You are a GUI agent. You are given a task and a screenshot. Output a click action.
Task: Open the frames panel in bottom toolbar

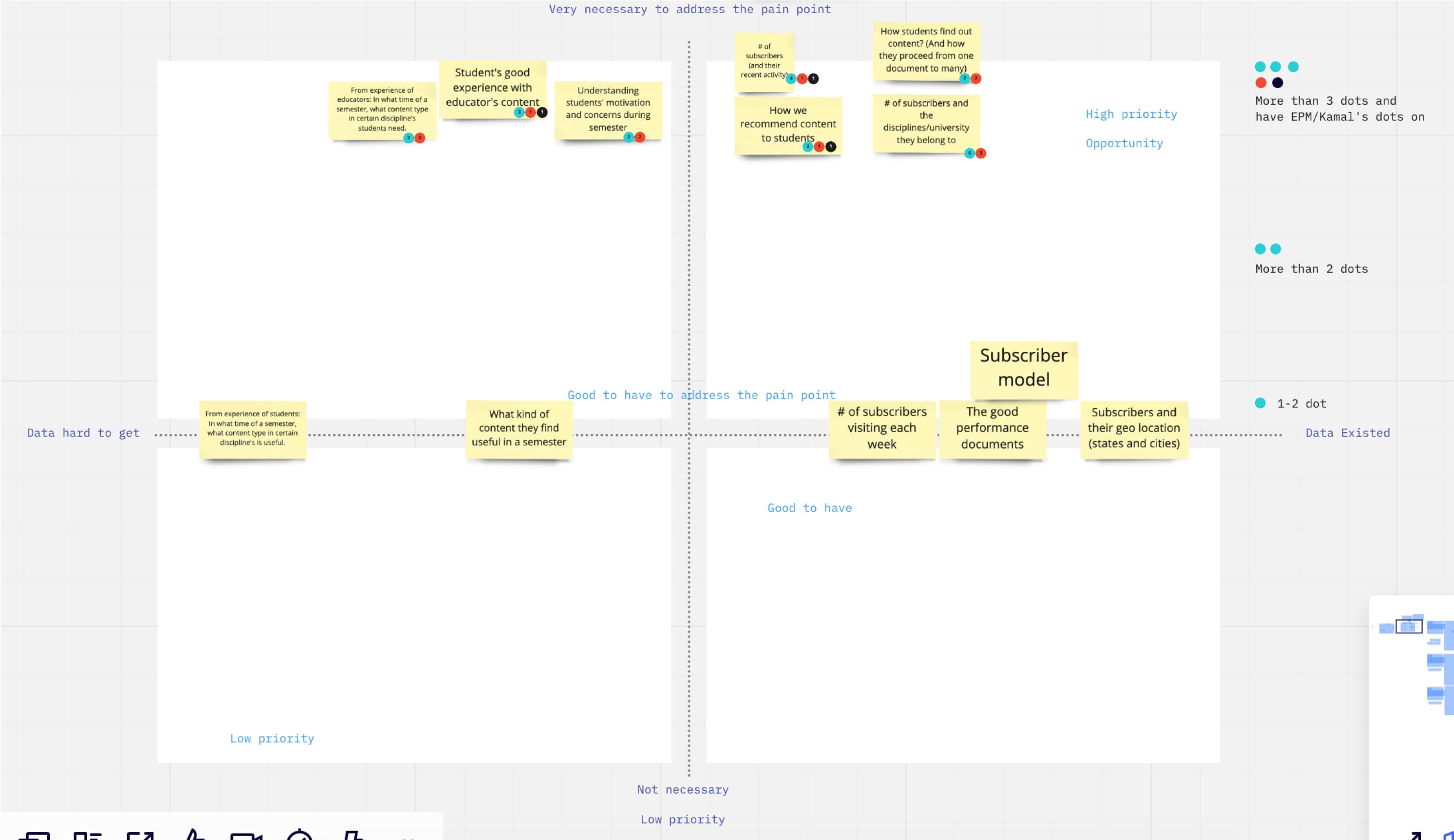pos(35,836)
